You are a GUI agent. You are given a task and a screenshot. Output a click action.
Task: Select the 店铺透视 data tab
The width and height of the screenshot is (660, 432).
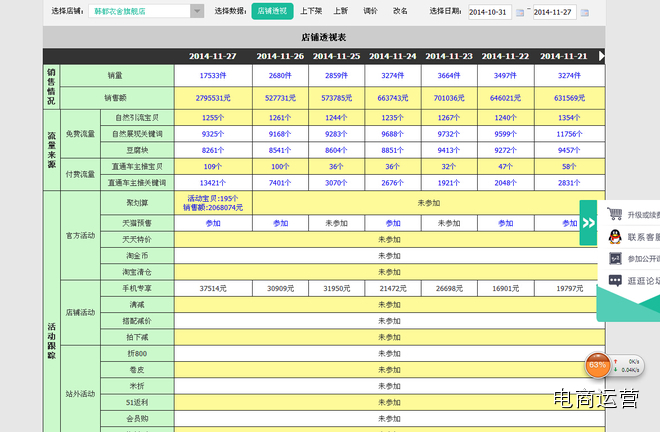(x=272, y=11)
